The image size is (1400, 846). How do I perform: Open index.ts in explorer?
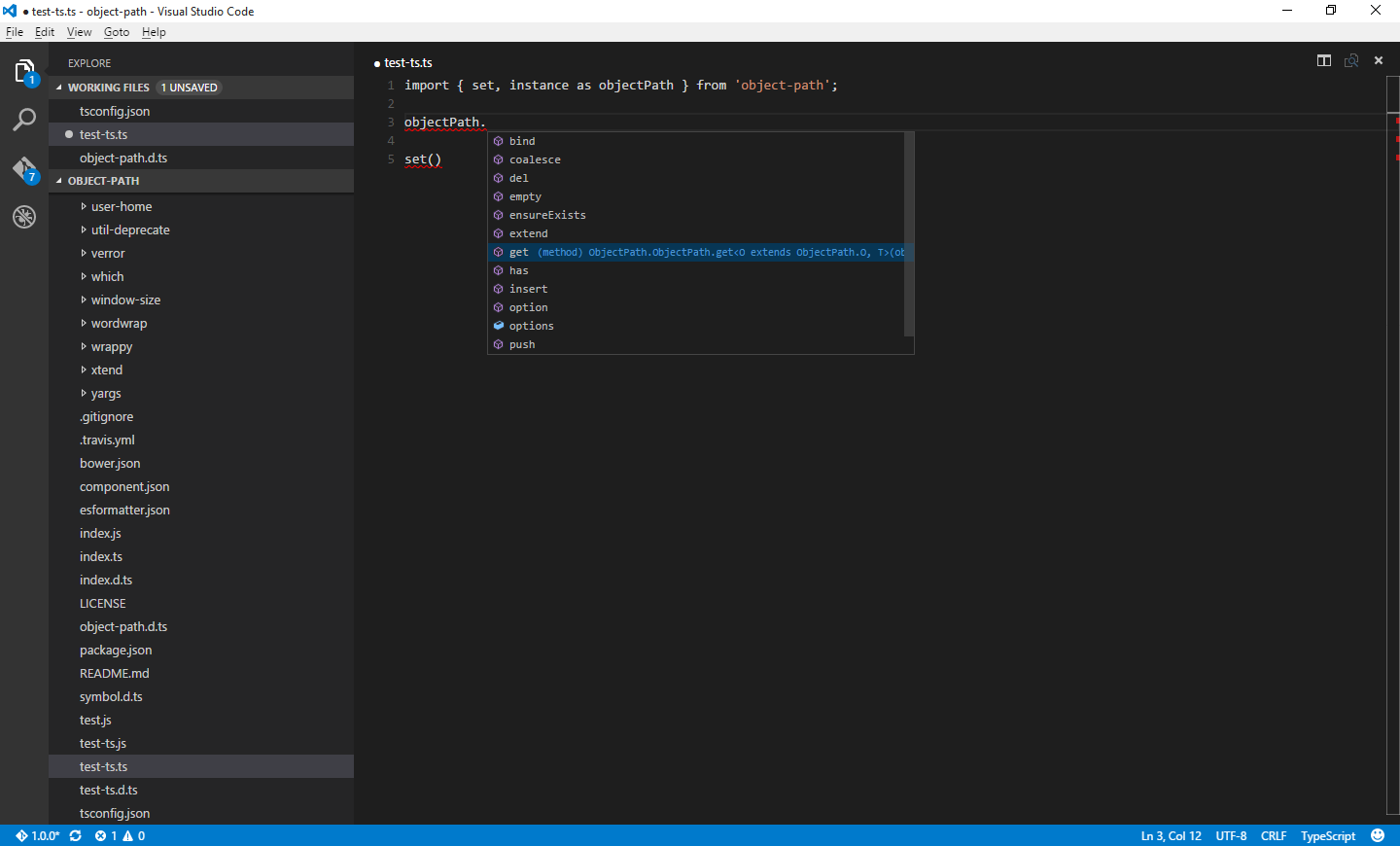[201, 556]
